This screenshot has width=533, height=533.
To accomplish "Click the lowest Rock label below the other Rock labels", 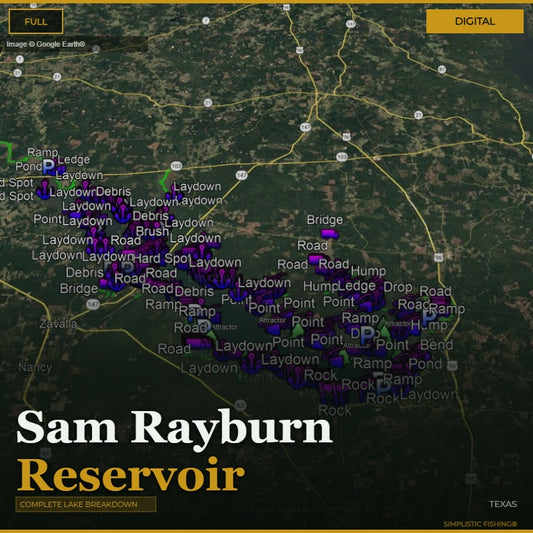I will click(334, 411).
